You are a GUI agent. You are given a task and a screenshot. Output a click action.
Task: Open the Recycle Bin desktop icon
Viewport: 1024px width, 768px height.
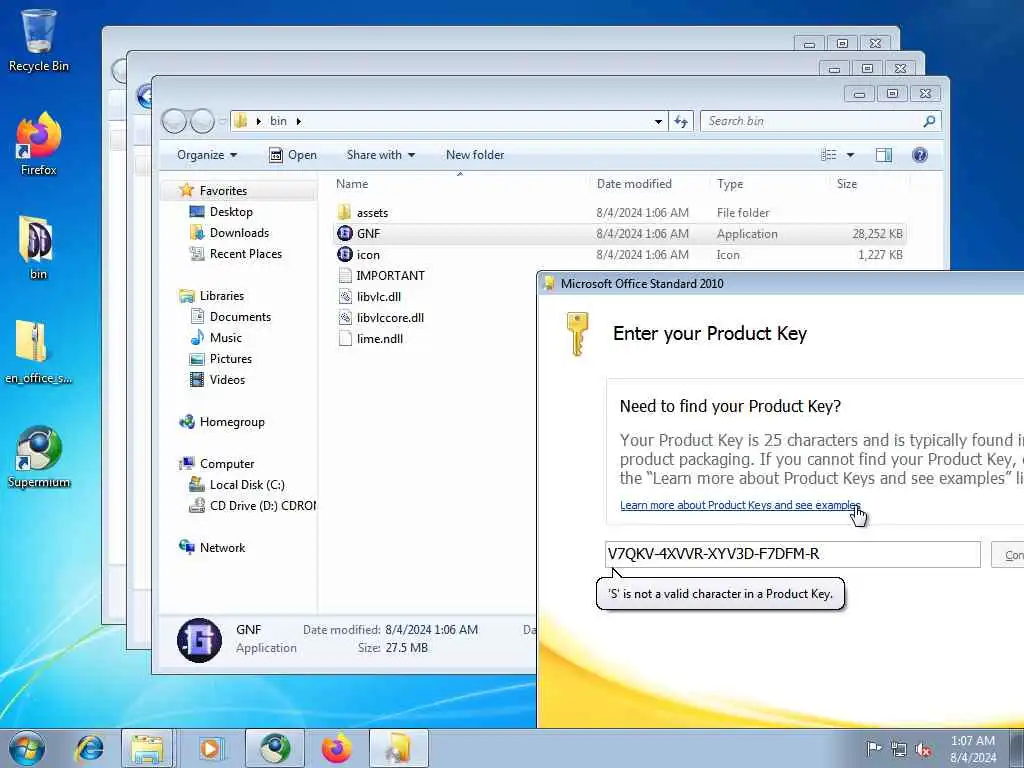(39, 39)
